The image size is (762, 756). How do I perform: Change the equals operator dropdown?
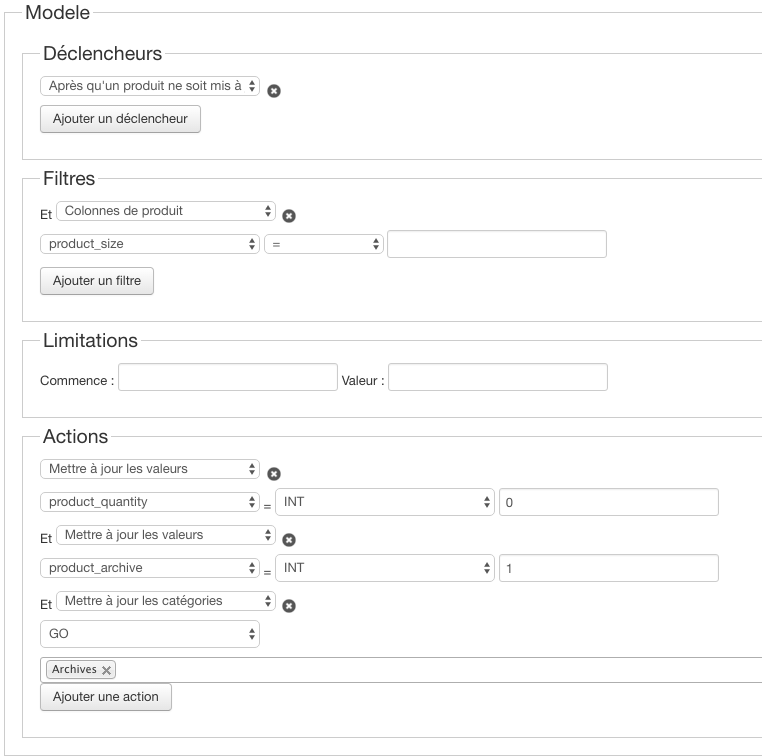click(324, 244)
